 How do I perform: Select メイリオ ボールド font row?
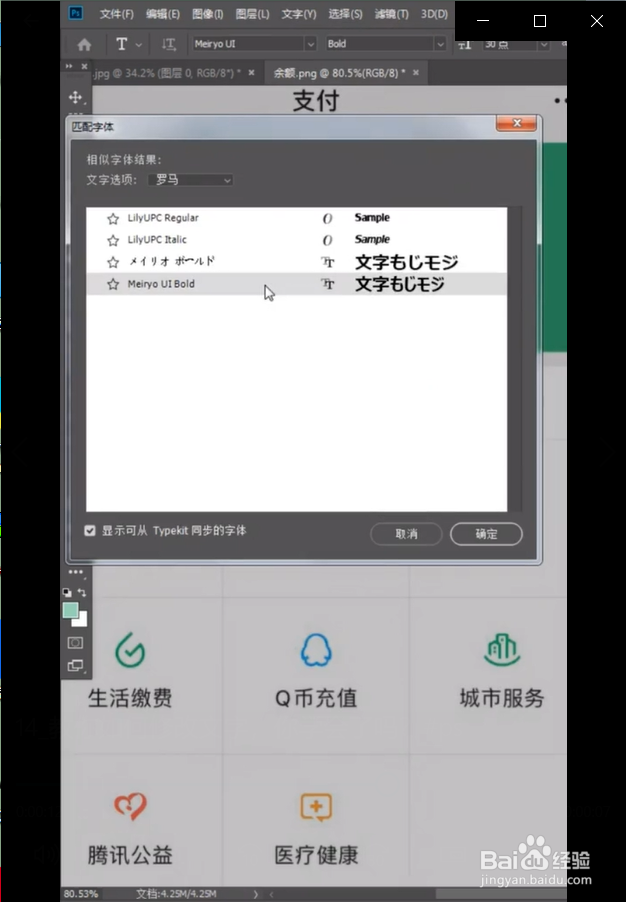pos(296,262)
